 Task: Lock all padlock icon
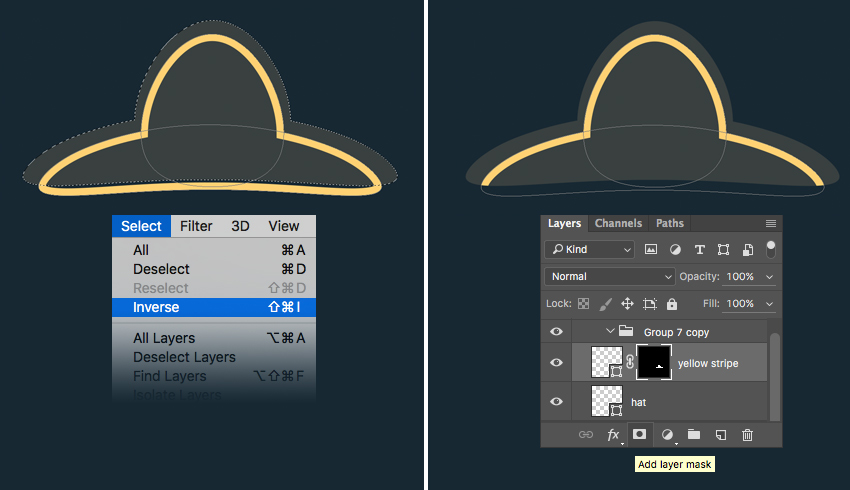(x=672, y=304)
